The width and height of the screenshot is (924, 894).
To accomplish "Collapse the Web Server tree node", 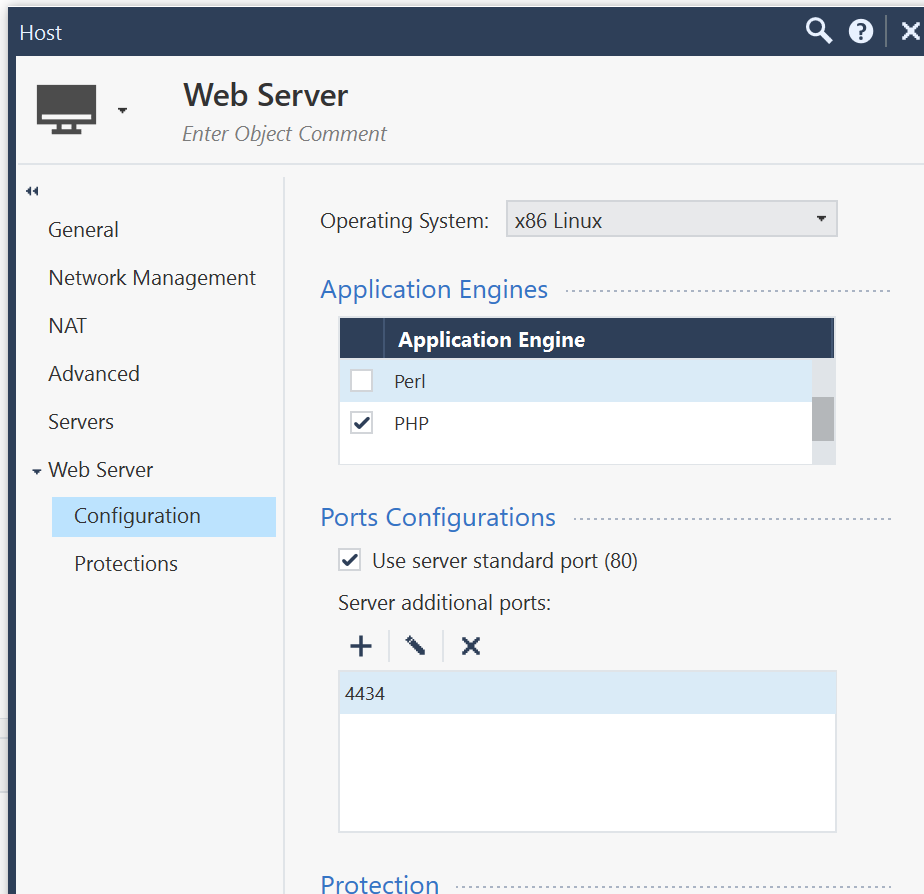I will pos(37,471).
